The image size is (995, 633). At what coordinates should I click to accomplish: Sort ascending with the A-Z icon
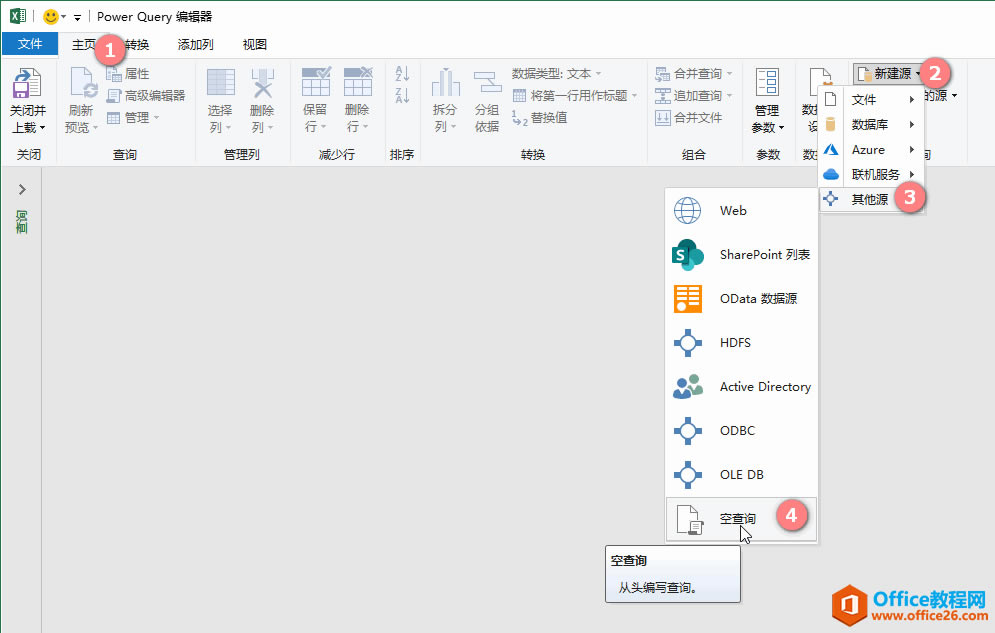click(402, 74)
